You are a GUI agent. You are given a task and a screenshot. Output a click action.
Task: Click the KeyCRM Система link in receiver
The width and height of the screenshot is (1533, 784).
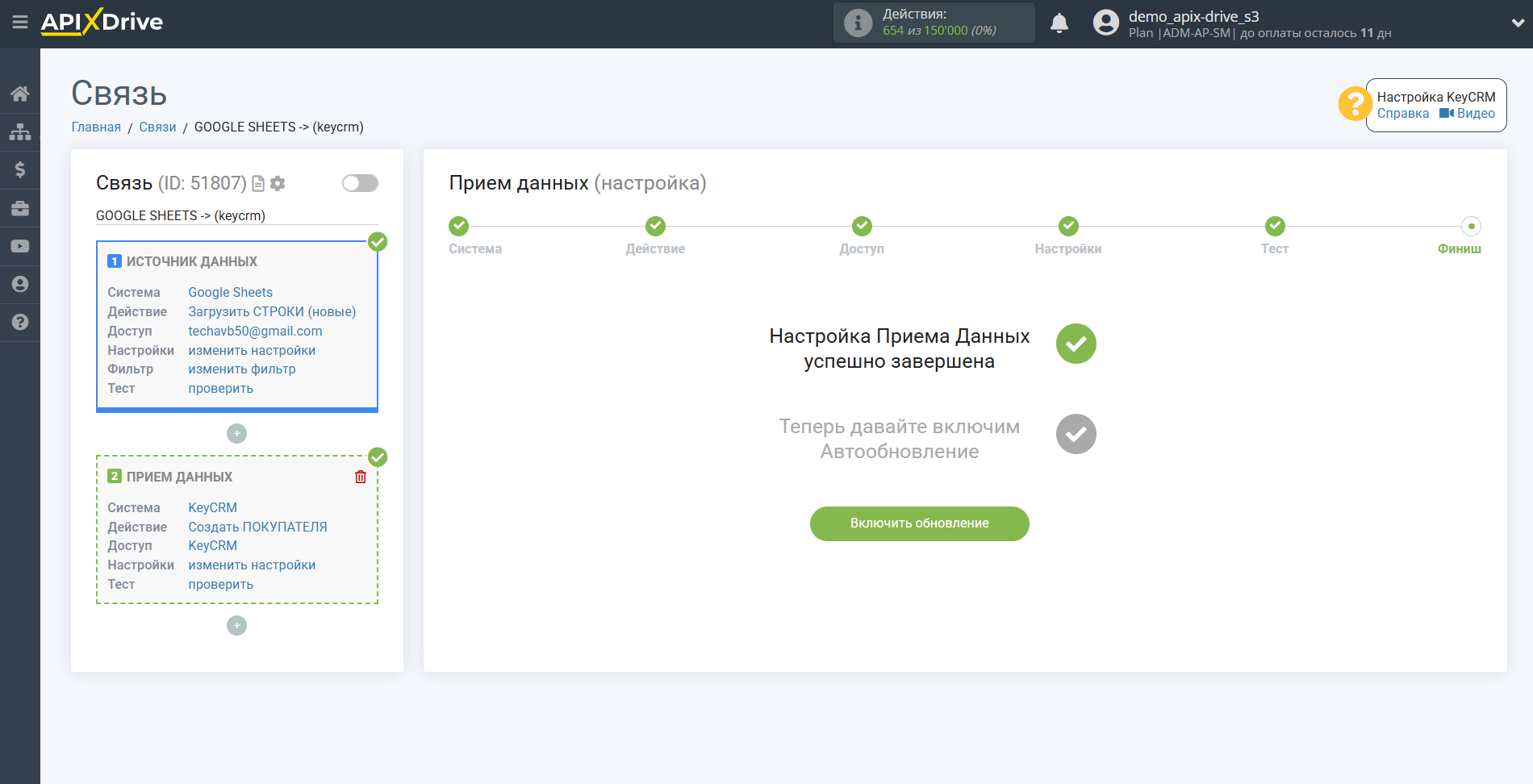(212, 507)
